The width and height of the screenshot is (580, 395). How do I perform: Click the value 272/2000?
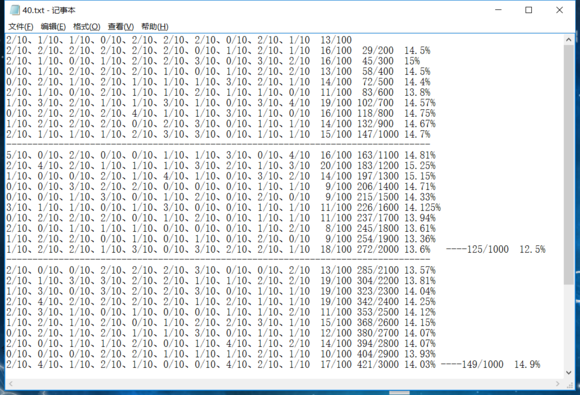[378, 249]
